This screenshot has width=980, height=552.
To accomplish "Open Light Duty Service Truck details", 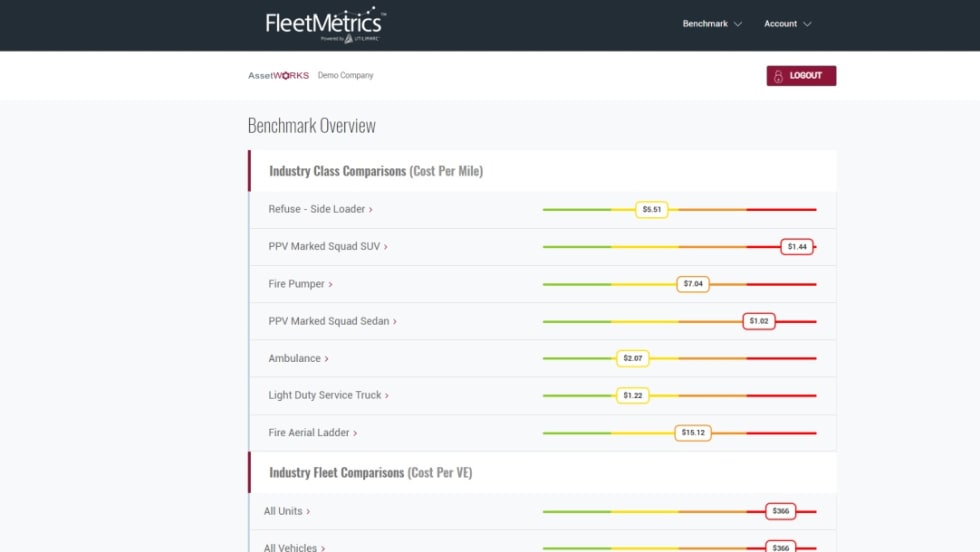I will [328, 396].
